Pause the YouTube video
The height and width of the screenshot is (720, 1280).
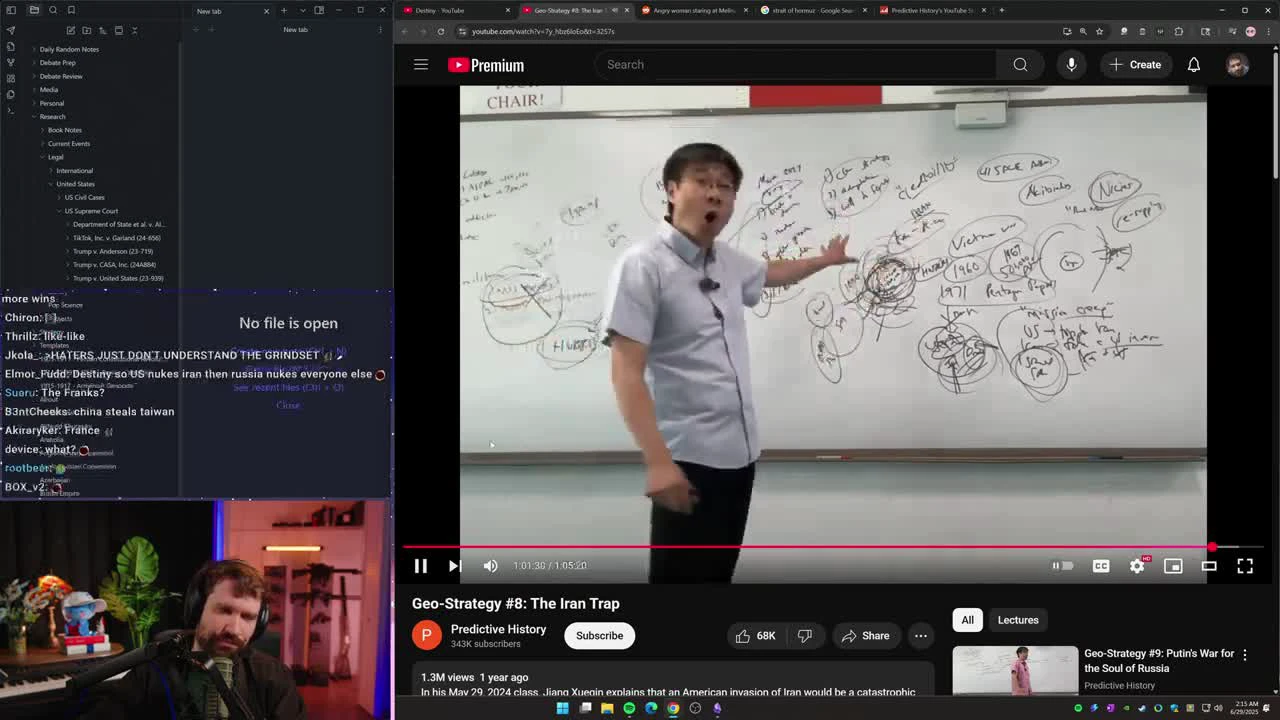[x=421, y=566]
